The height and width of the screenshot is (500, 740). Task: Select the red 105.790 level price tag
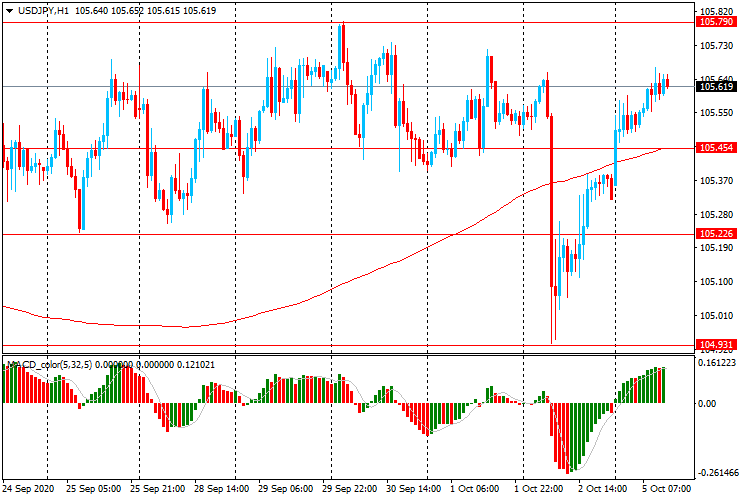[716, 22]
